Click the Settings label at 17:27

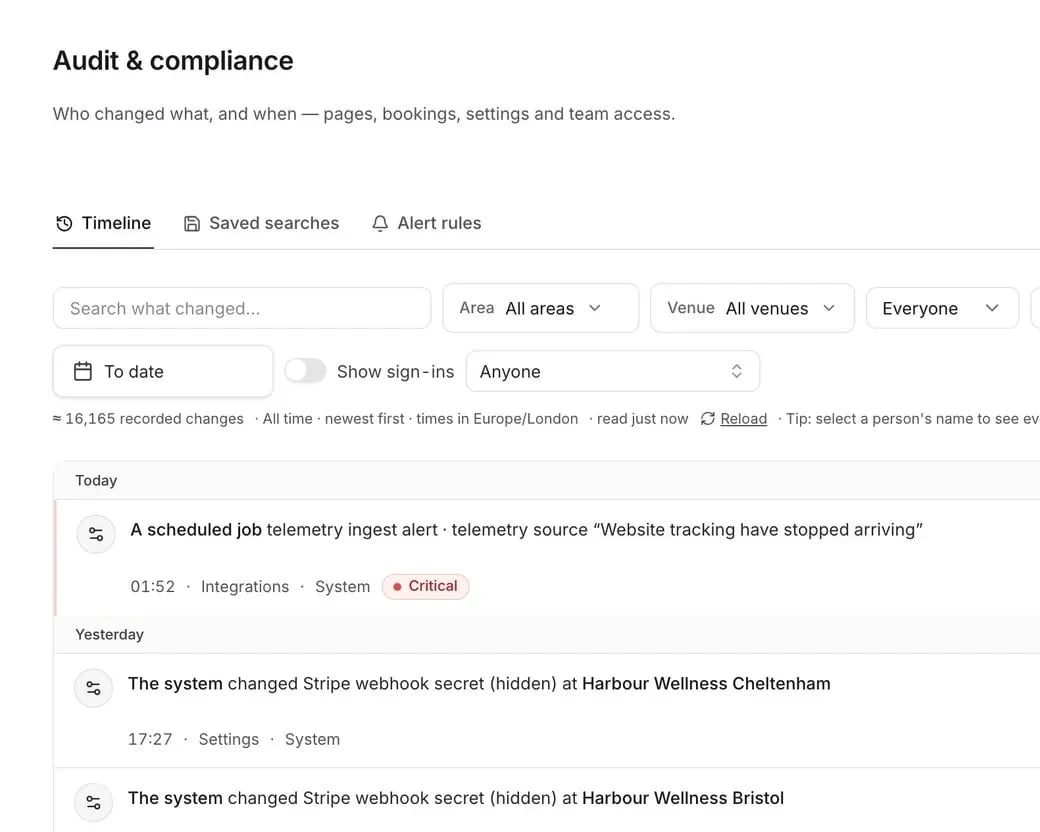coord(229,740)
